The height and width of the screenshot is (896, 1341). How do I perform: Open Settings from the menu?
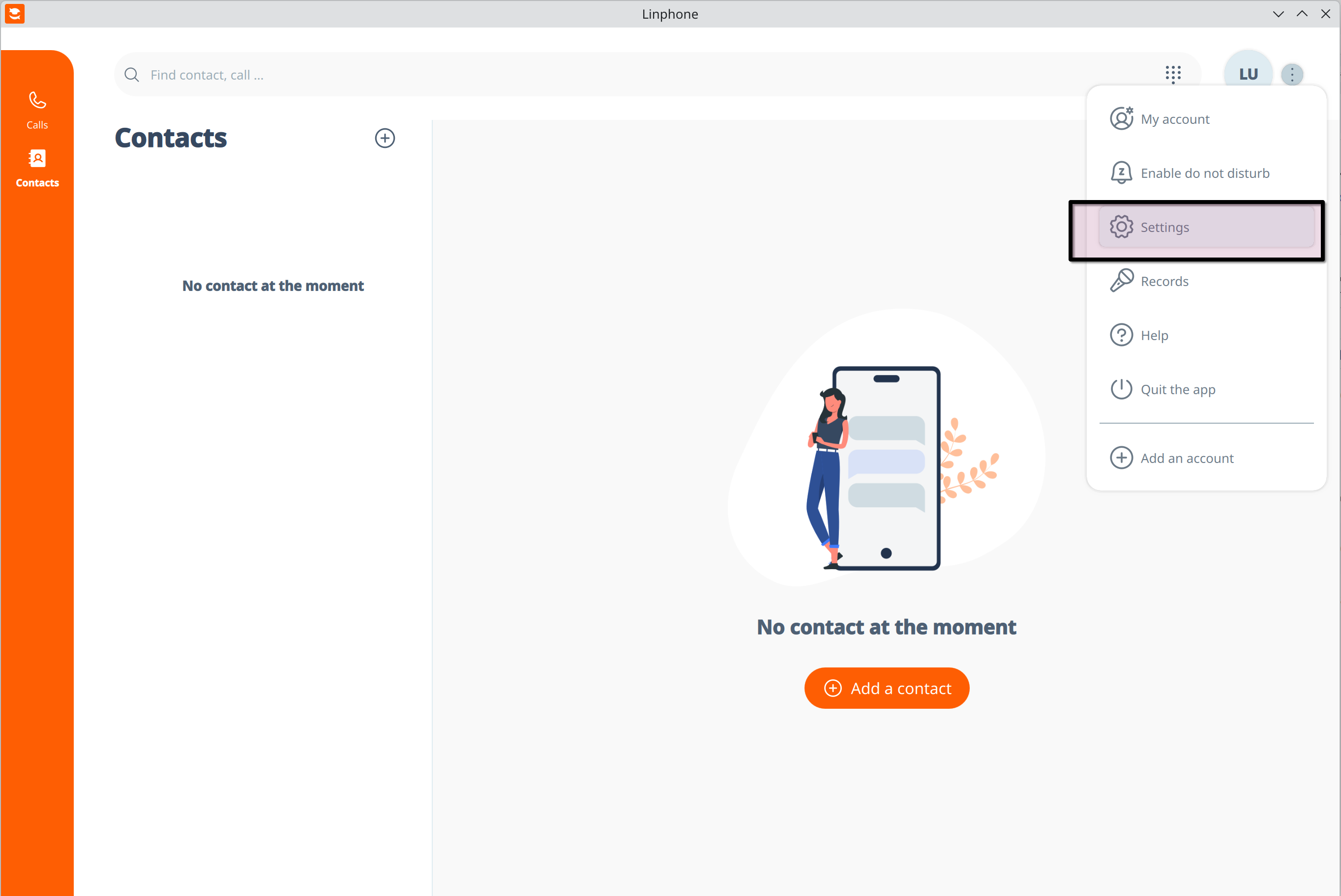1164,227
